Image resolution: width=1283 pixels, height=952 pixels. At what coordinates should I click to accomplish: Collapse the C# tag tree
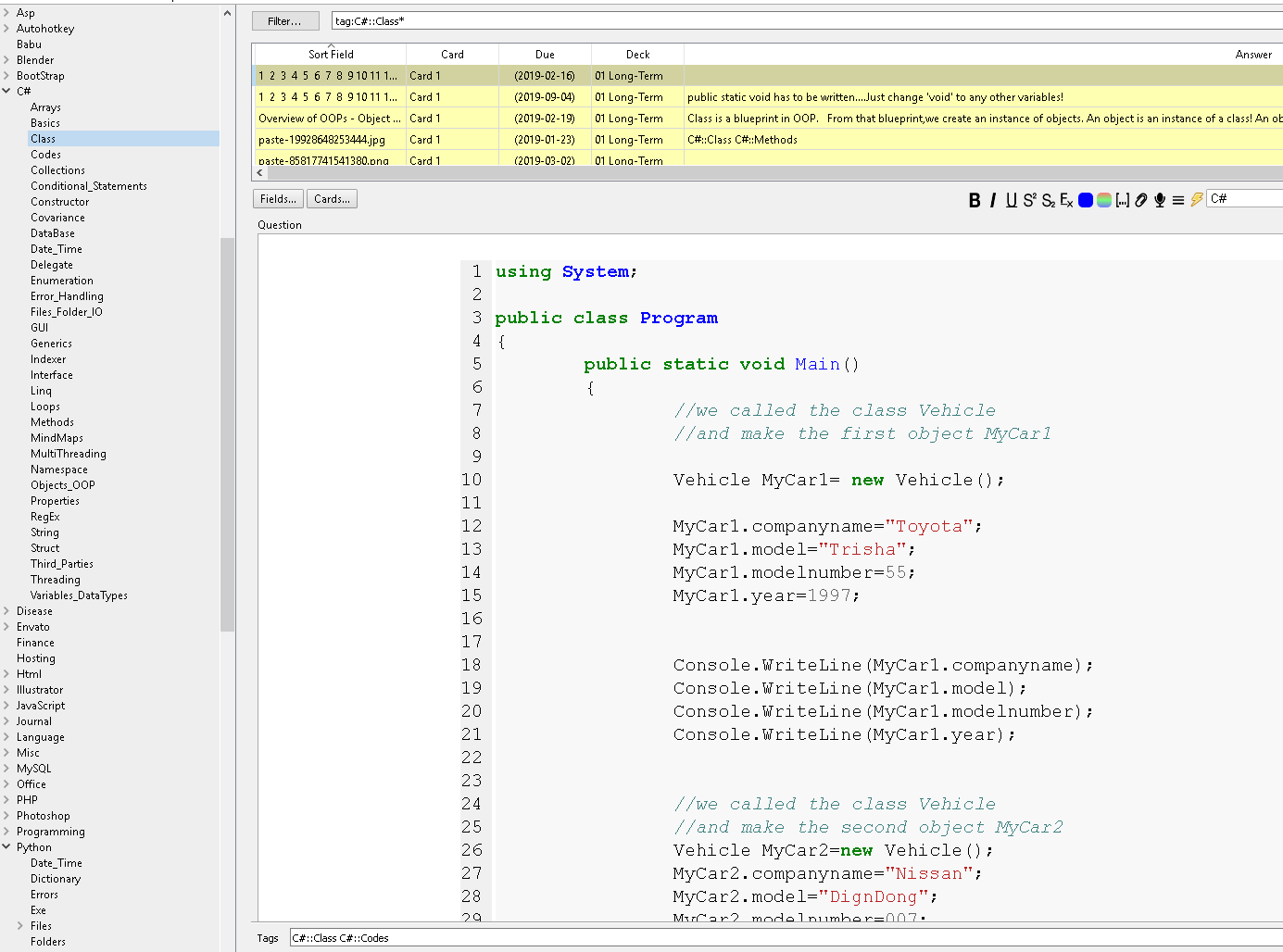pyautogui.click(x=7, y=91)
